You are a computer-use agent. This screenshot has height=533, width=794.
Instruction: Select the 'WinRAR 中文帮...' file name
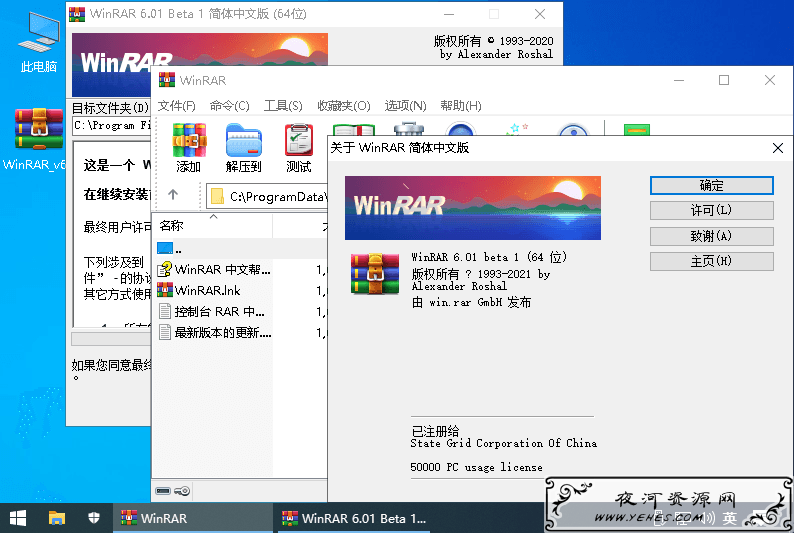pyautogui.click(x=223, y=269)
